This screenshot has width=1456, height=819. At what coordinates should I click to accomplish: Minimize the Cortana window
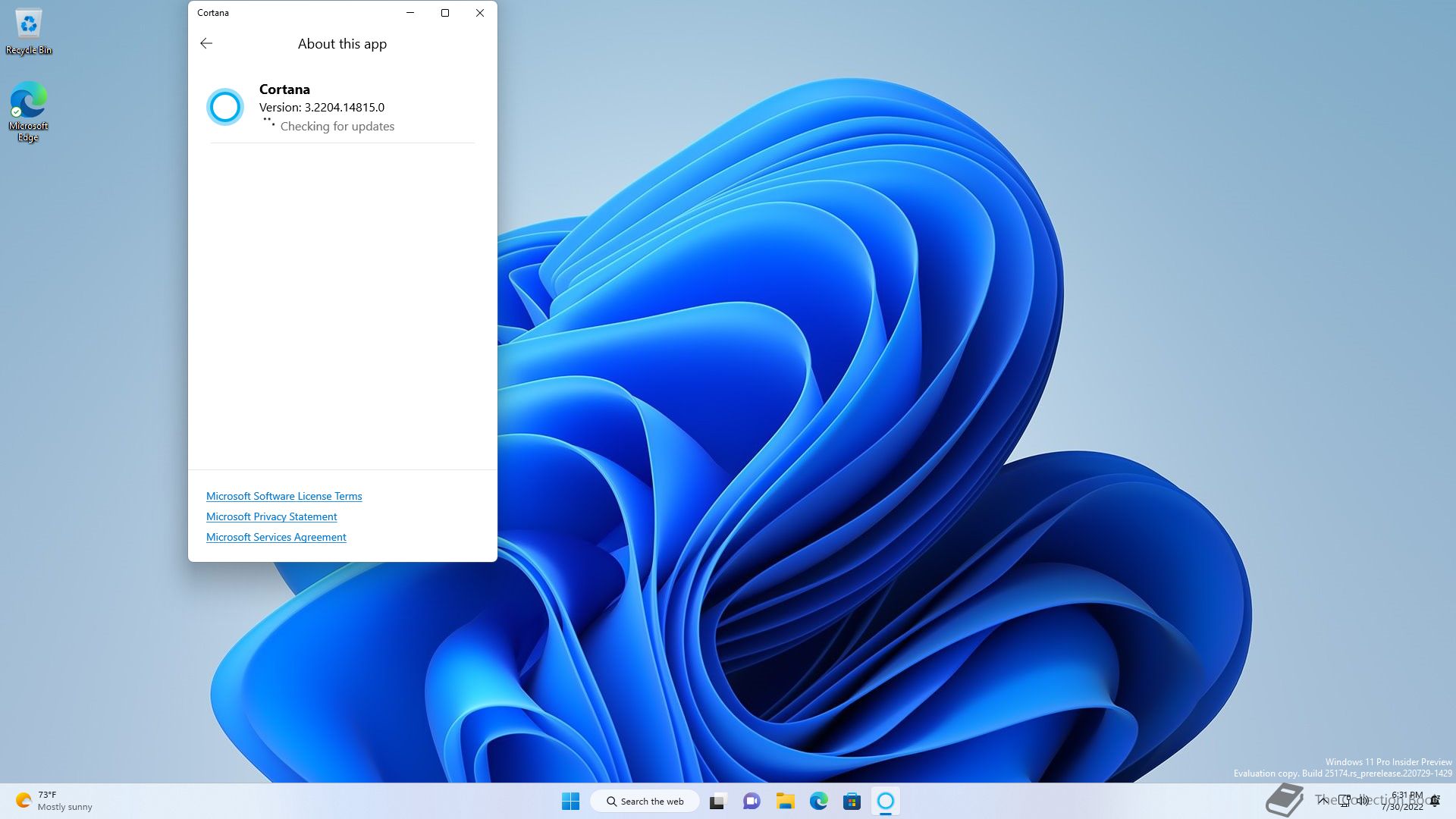point(410,13)
